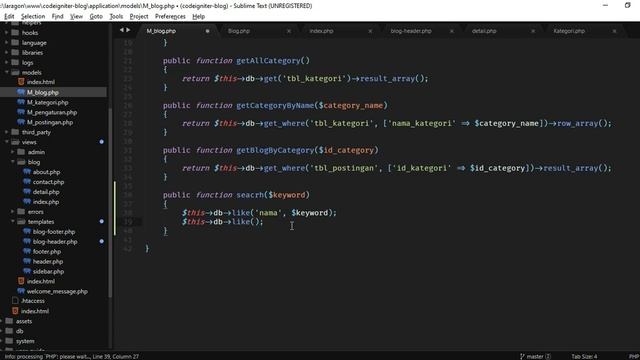Open sidebar.php in templates
The image size is (640, 360).
[x=48, y=271]
